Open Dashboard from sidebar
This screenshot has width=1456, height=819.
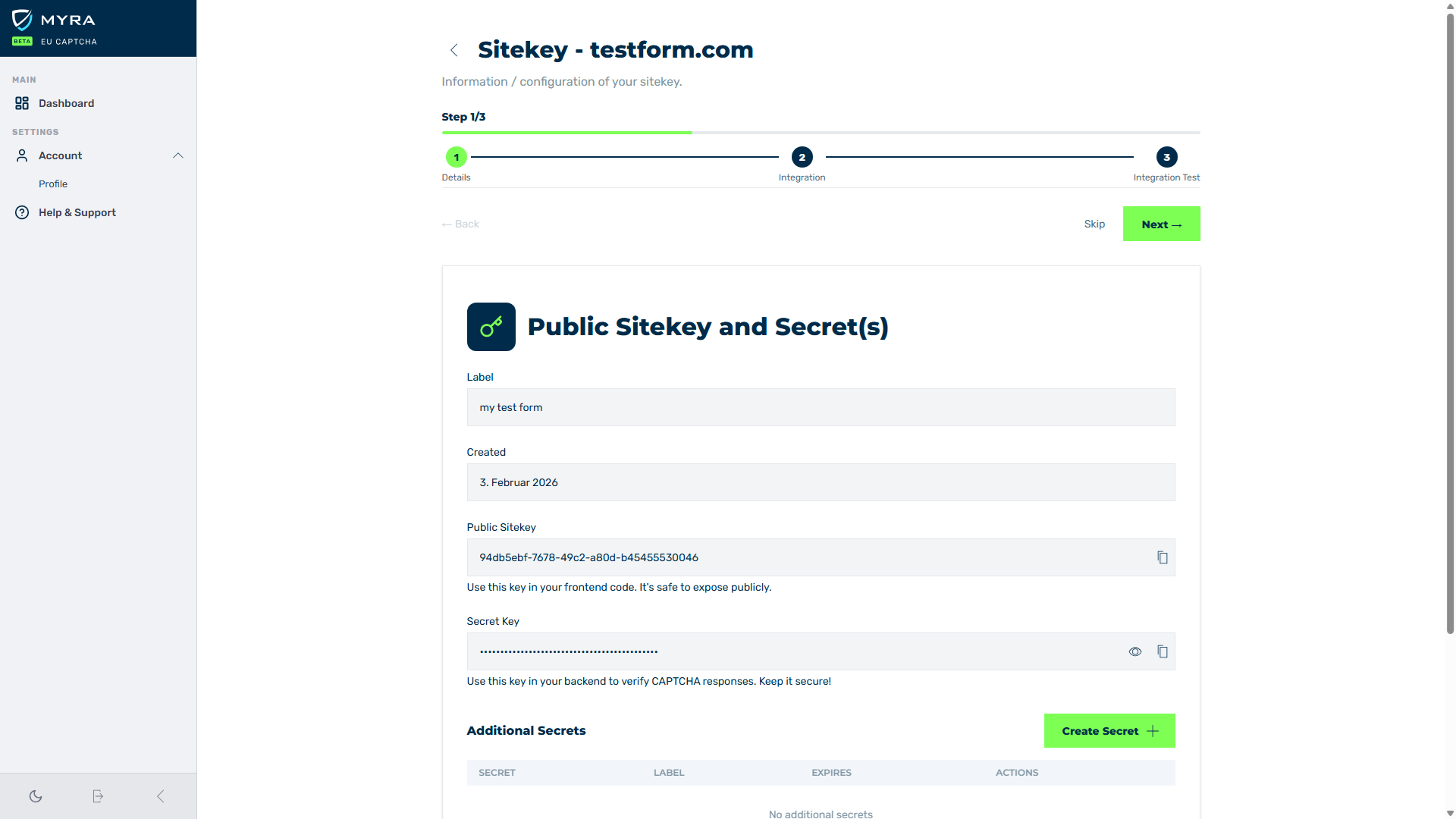click(x=66, y=103)
